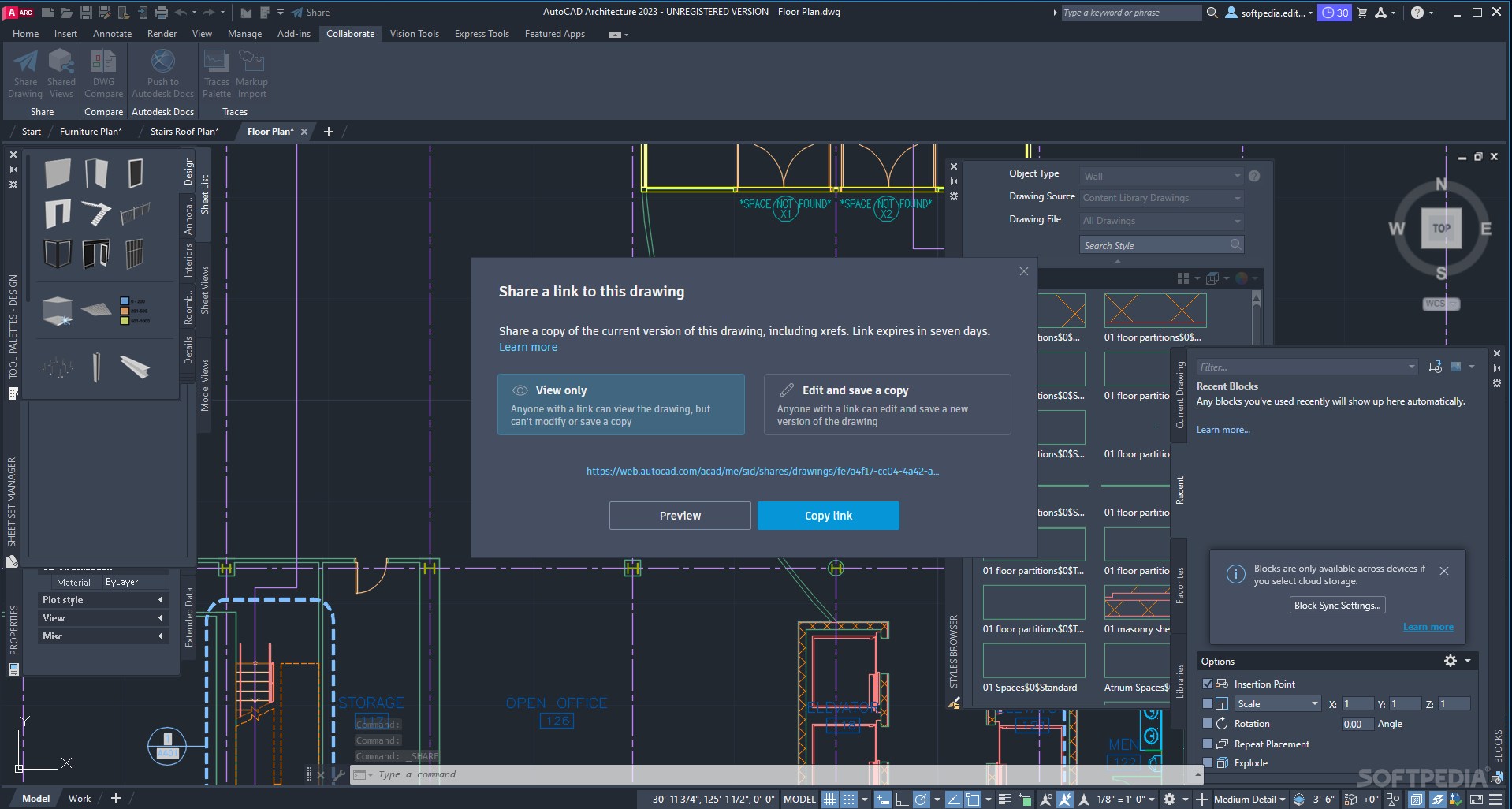The image size is (1512, 809).
Task: Click the Customization hamburger icon in status bar
Action: pos(1495,799)
